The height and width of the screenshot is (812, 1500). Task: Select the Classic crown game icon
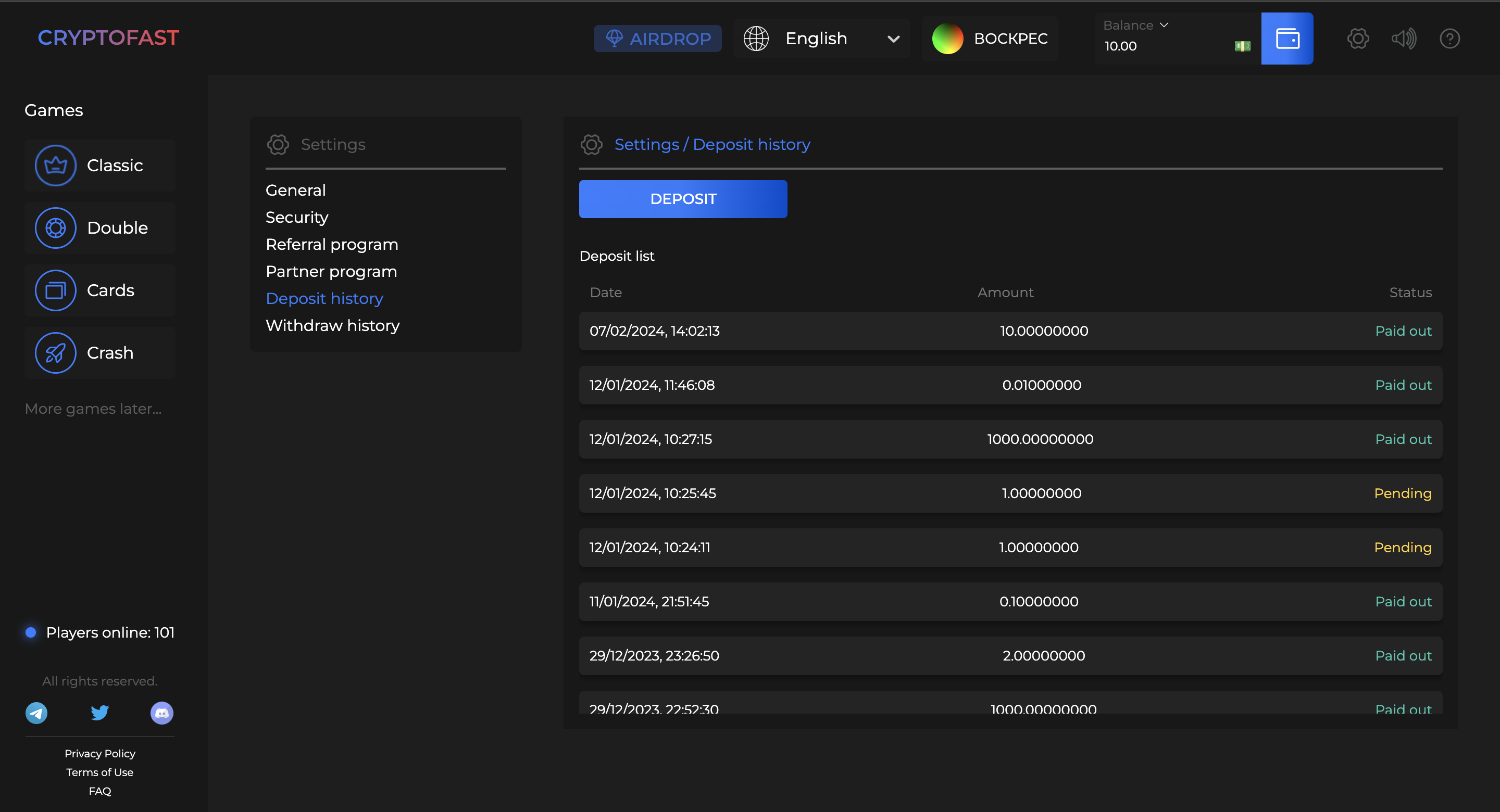point(55,166)
